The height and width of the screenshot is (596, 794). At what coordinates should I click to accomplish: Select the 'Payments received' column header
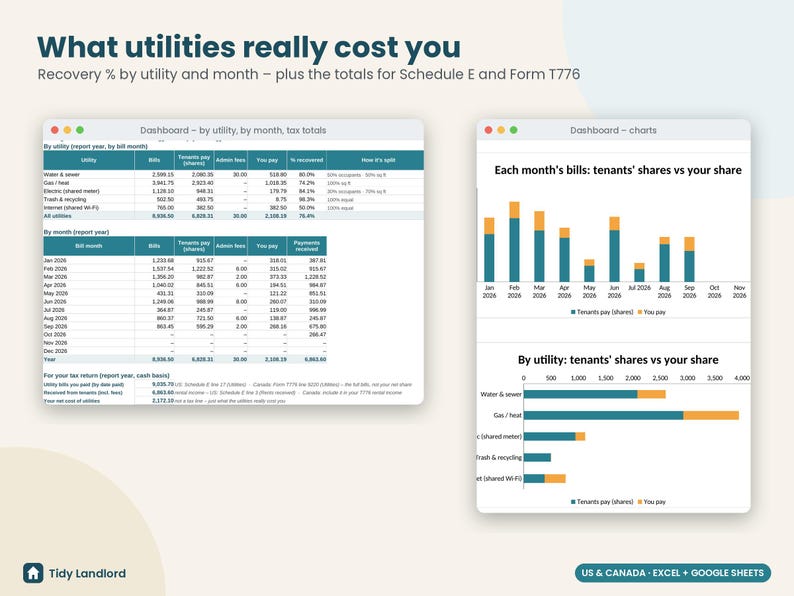pyautogui.click(x=306, y=246)
